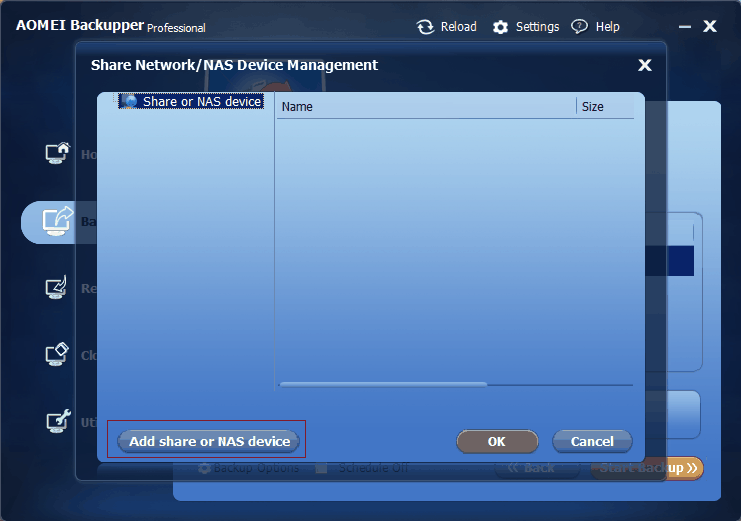This screenshot has width=741, height=521.
Task: Select the Share or NAS device tree node
Action: point(191,101)
